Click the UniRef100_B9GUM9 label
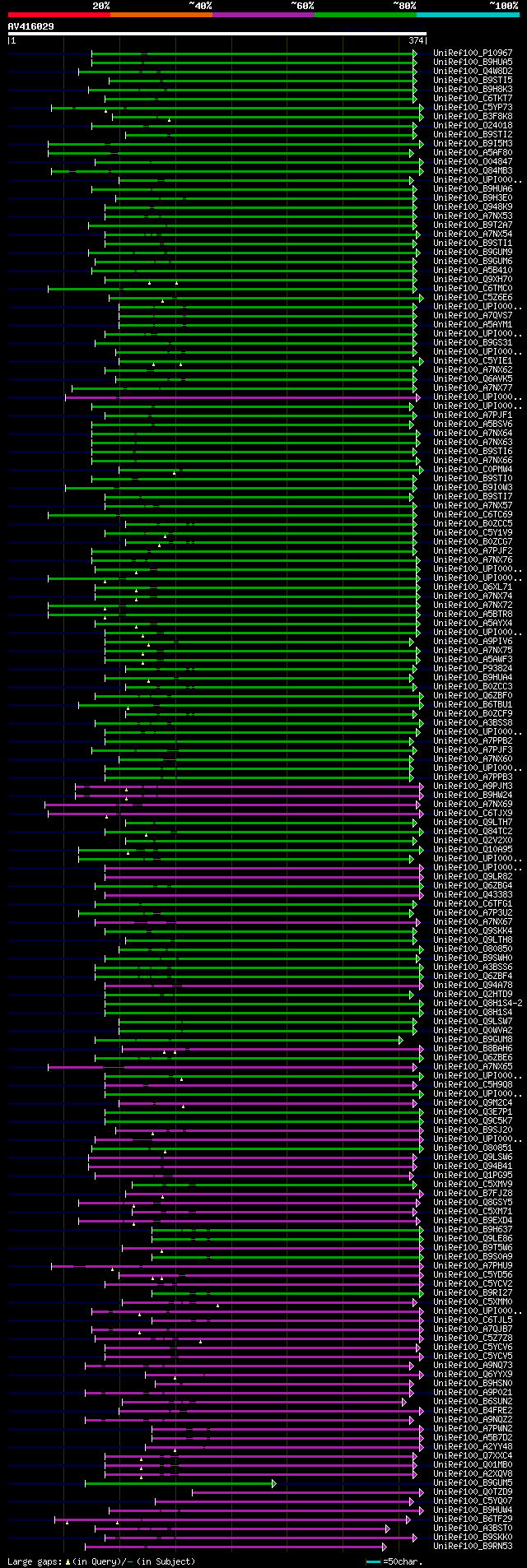Screen dimensions: 527x1568 coord(473,252)
